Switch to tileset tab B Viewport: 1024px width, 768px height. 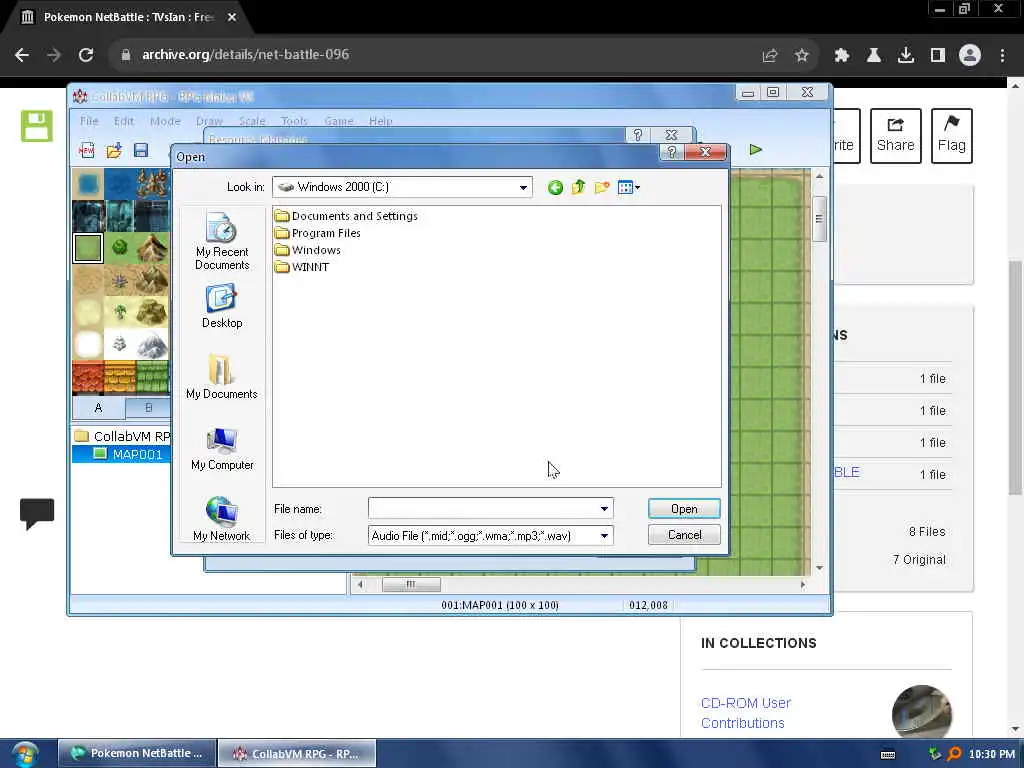148,408
